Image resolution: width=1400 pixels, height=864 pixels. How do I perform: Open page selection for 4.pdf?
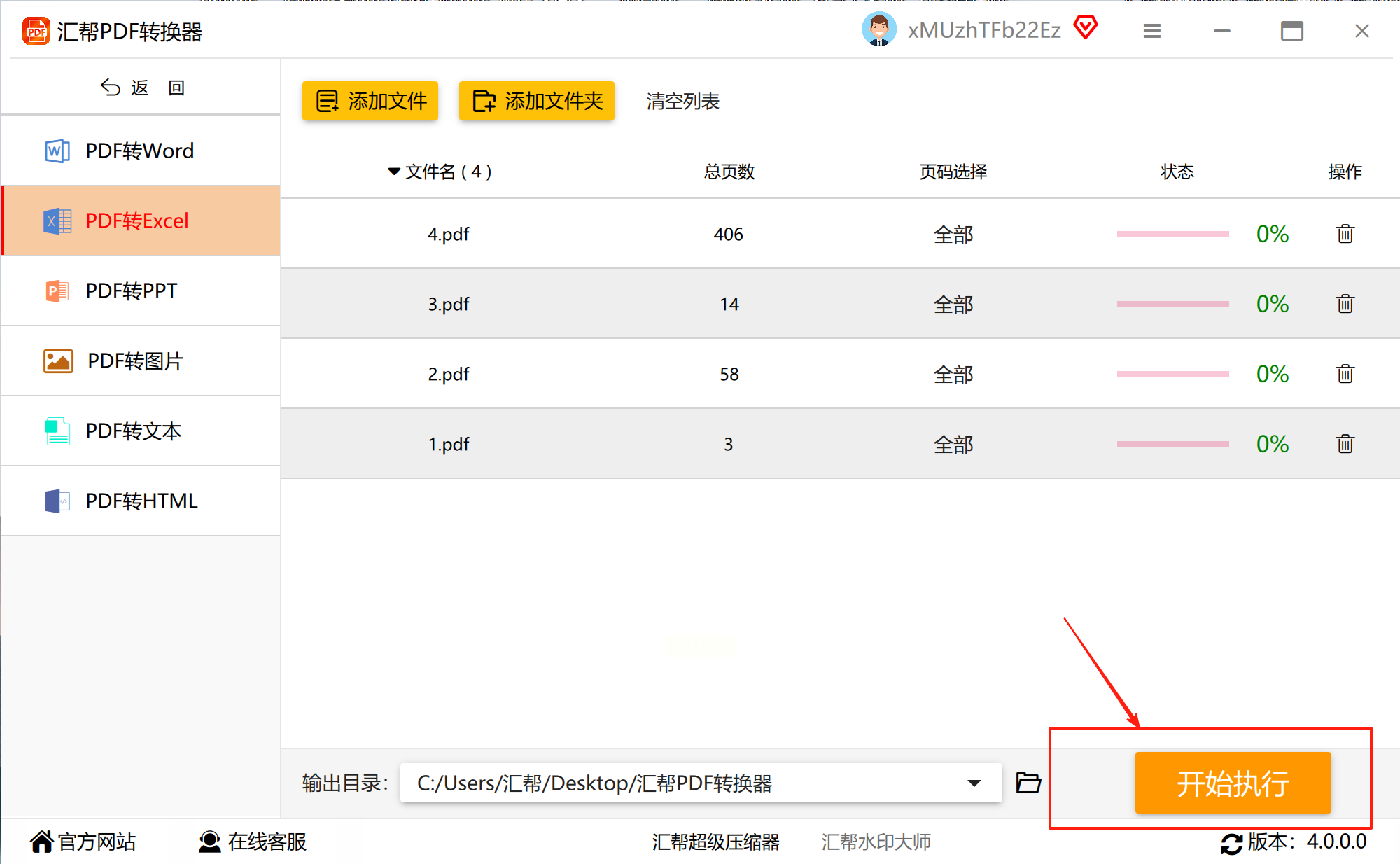[953, 235]
